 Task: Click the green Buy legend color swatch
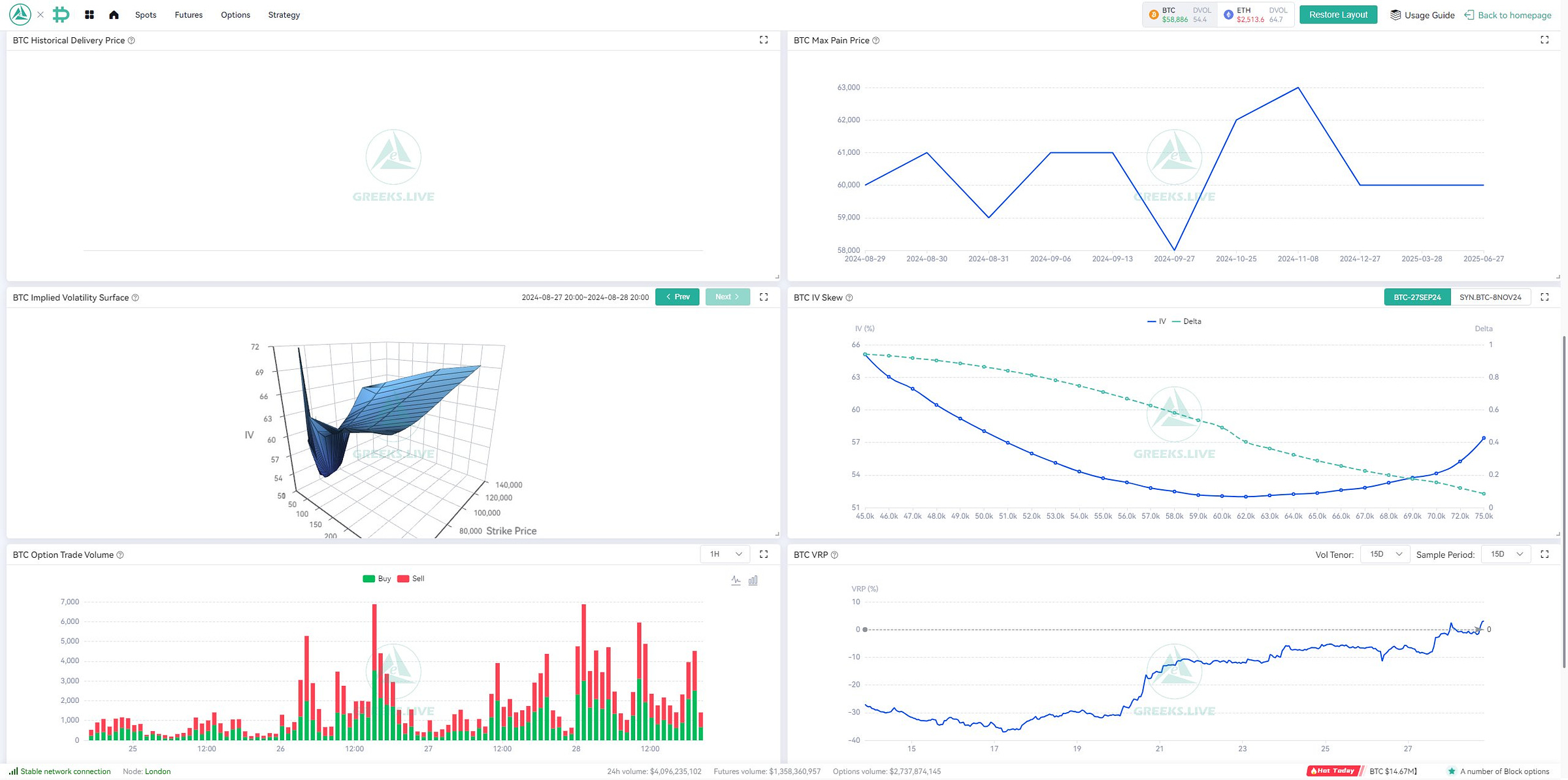click(368, 579)
